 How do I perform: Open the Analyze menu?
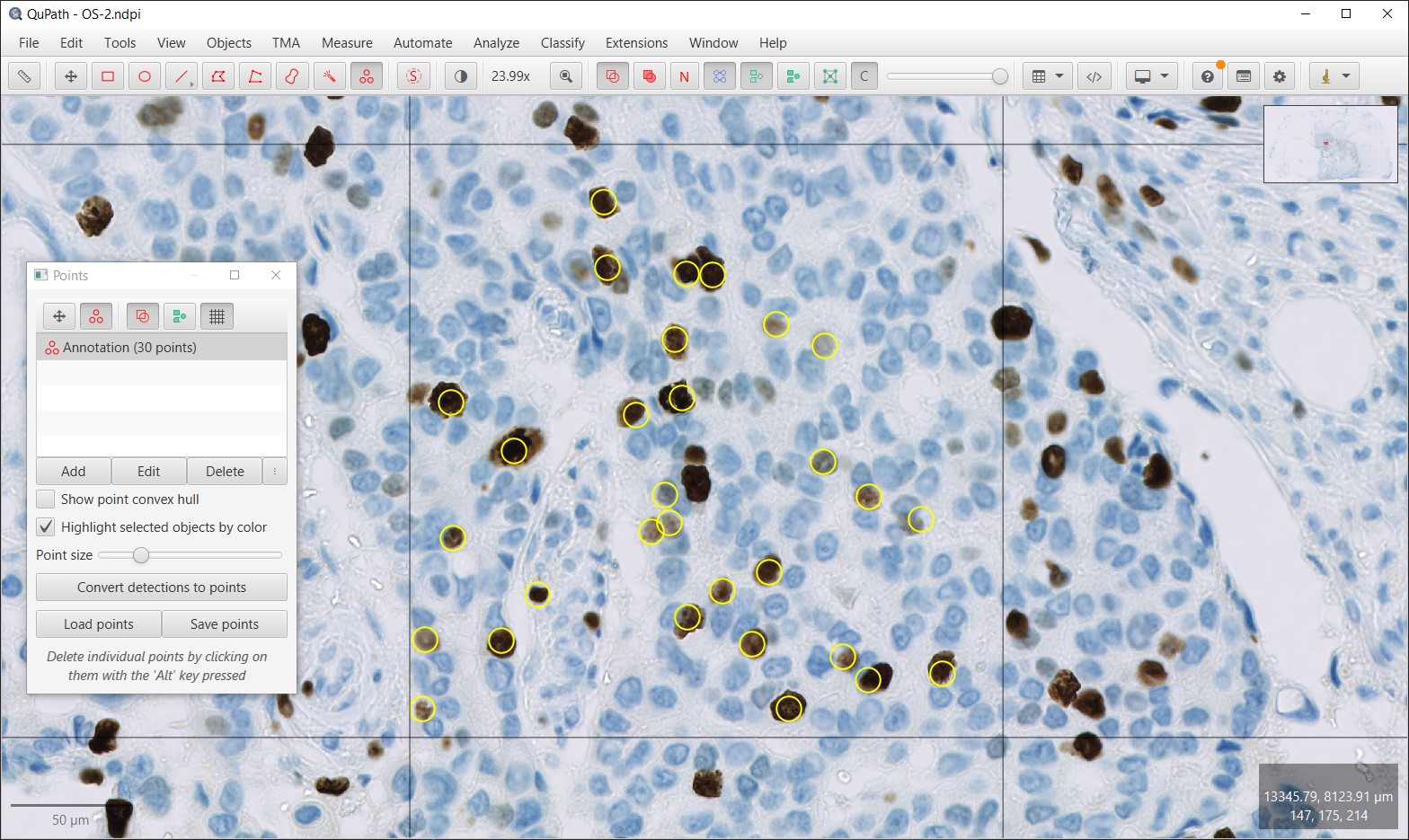point(496,43)
